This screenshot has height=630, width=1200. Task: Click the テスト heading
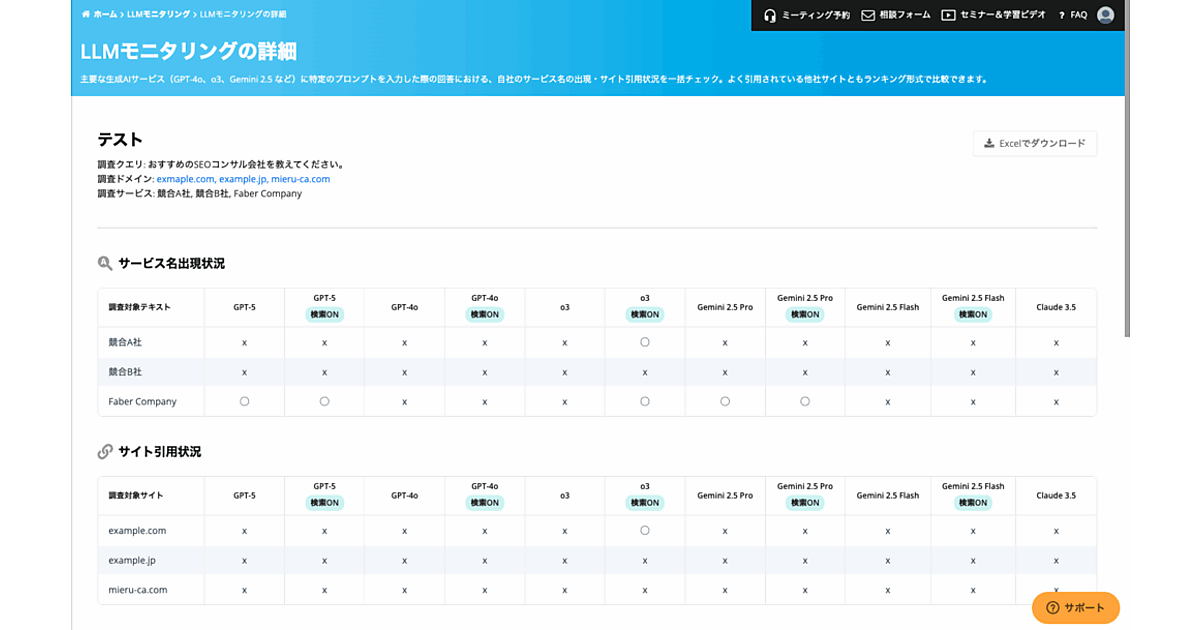[120, 140]
